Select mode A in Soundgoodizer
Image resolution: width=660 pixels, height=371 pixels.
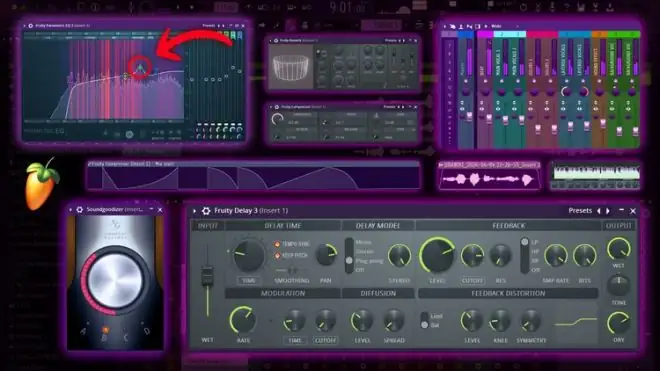[83, 332]
